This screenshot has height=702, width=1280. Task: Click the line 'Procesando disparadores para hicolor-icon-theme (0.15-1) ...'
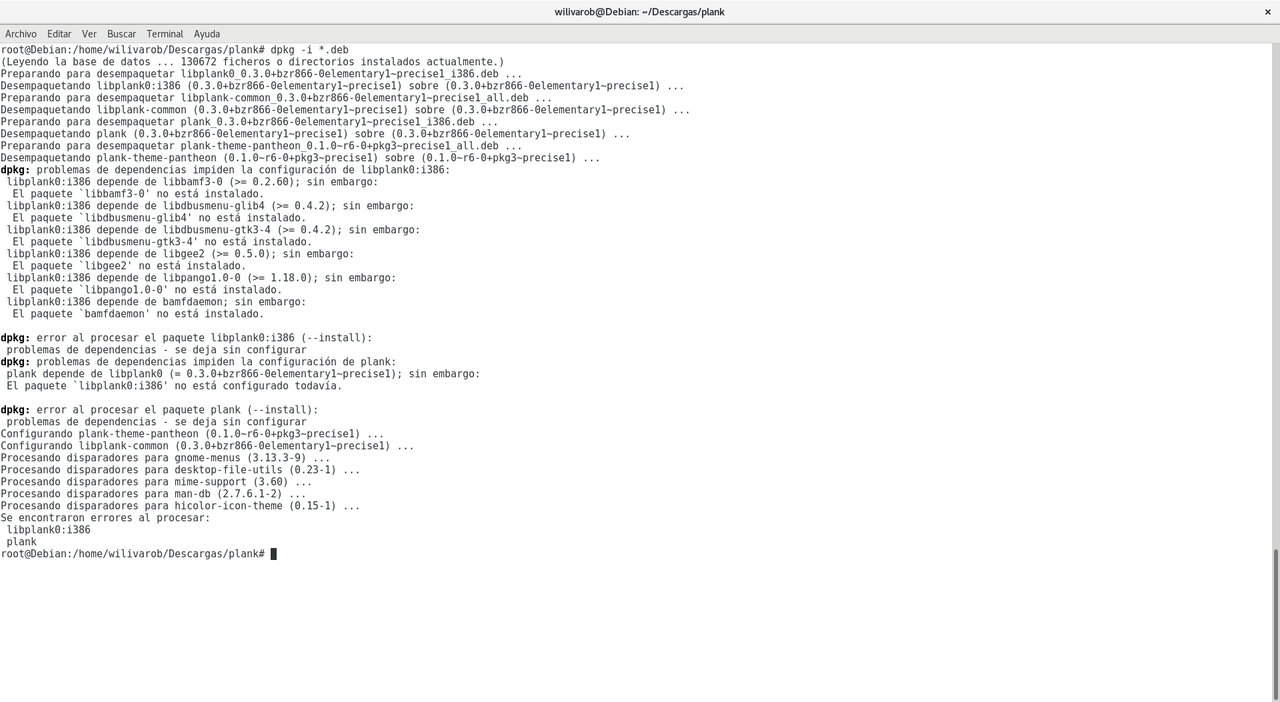pos(181,506)
